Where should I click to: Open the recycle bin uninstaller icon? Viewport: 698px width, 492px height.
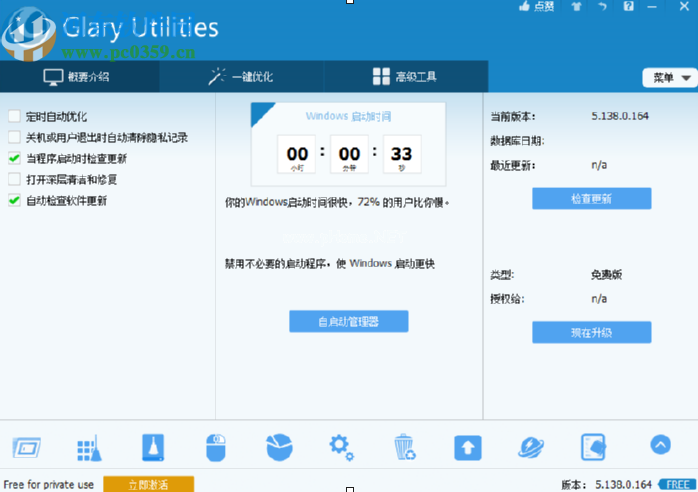(405, 446)
